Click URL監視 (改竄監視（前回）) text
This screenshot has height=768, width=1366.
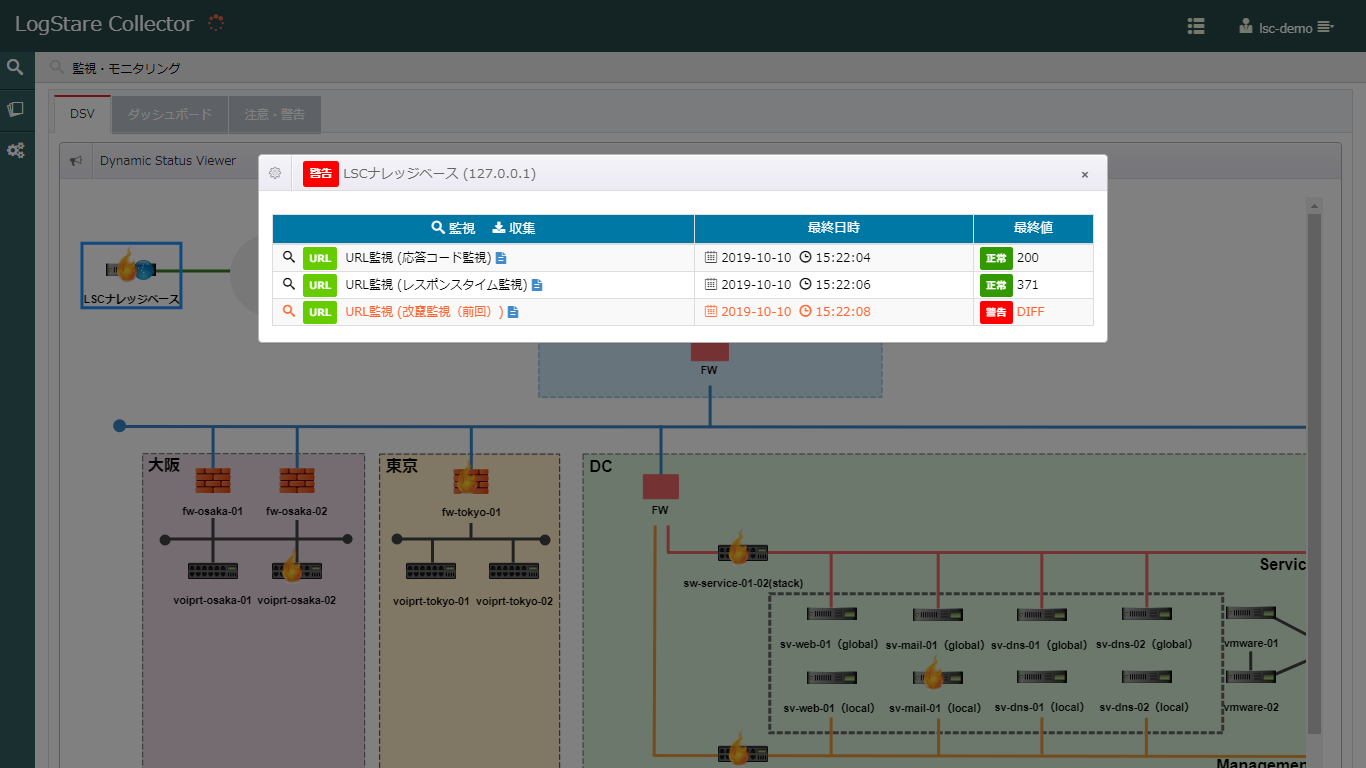[424, 312]
